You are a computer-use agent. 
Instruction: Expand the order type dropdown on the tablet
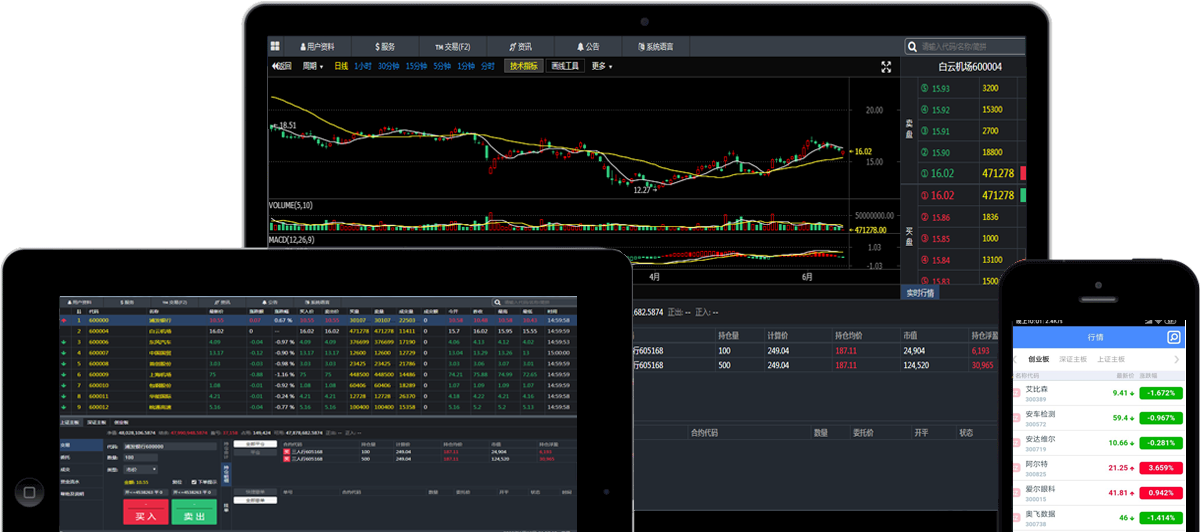pos(141,469)
